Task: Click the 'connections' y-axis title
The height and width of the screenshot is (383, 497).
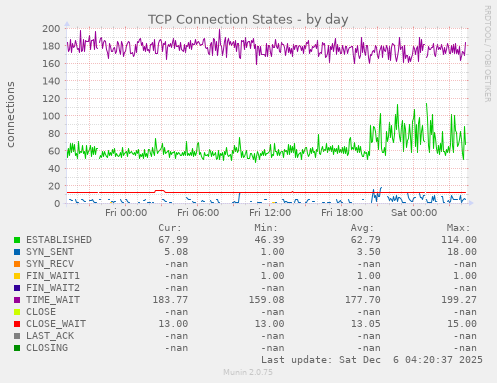Action: [11, 114]
